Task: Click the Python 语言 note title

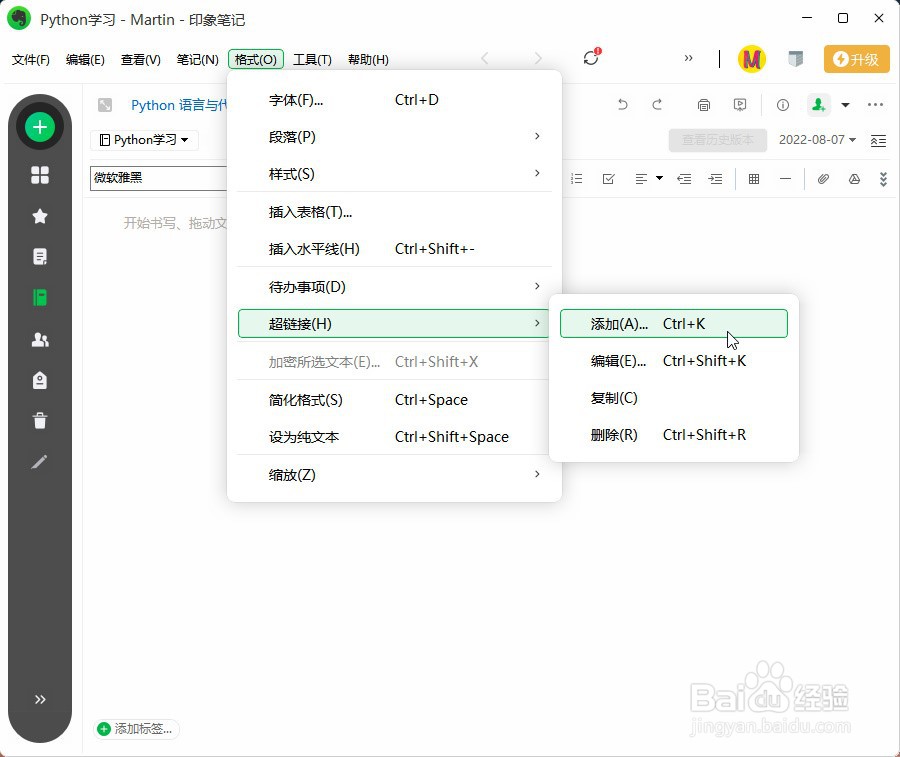Action: pyautogui.click(x=179, y=105)
